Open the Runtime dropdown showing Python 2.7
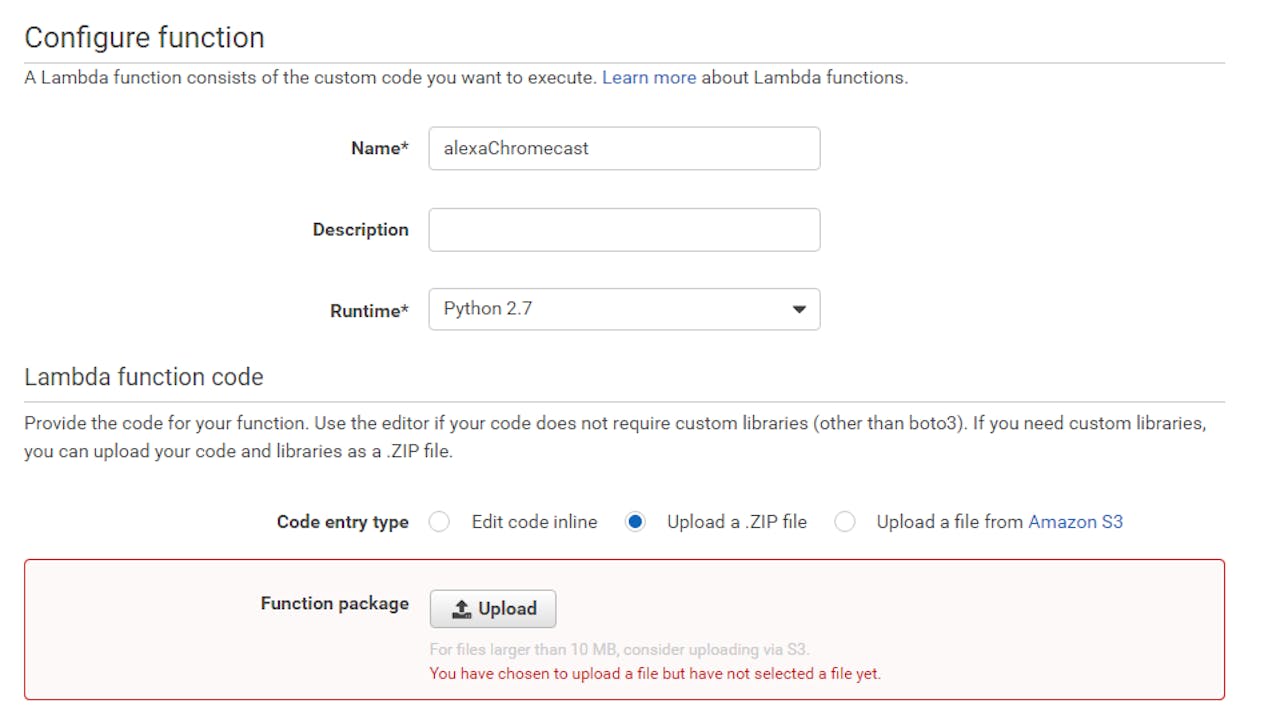The width and height of the screenshot is (1280, 711). point(610,309)
